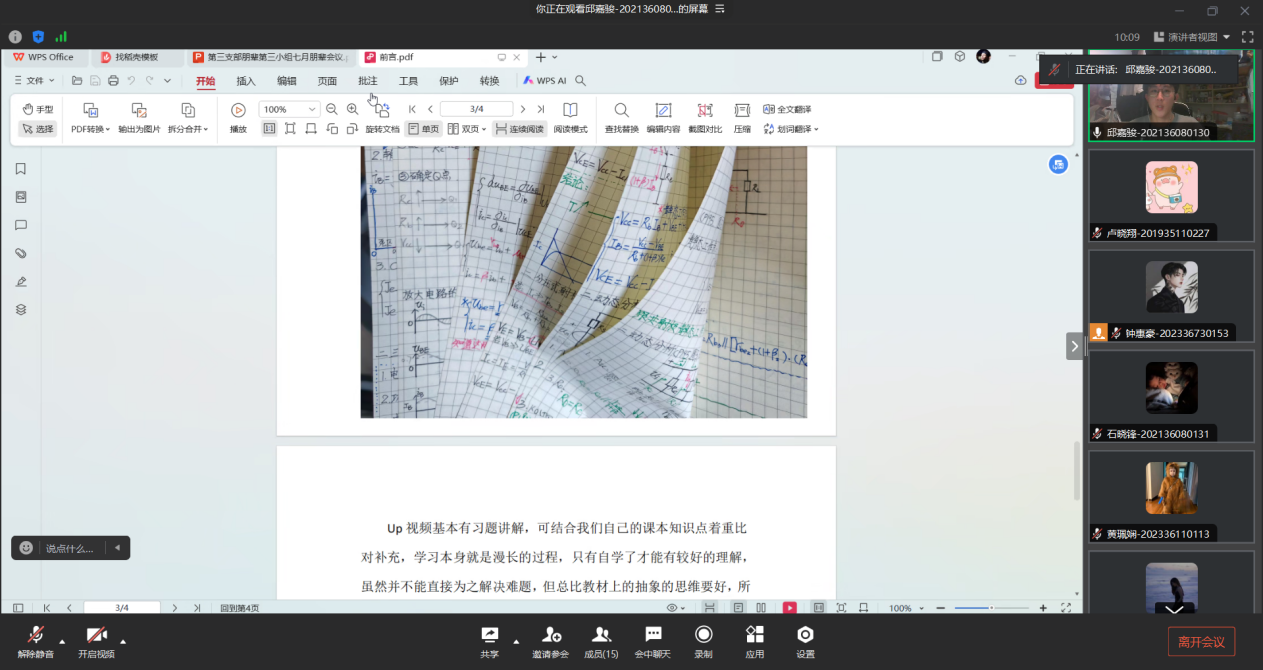Switch to 编辑 ribbon tab
Screen dimensions: 1263x670
click(287, 81)
